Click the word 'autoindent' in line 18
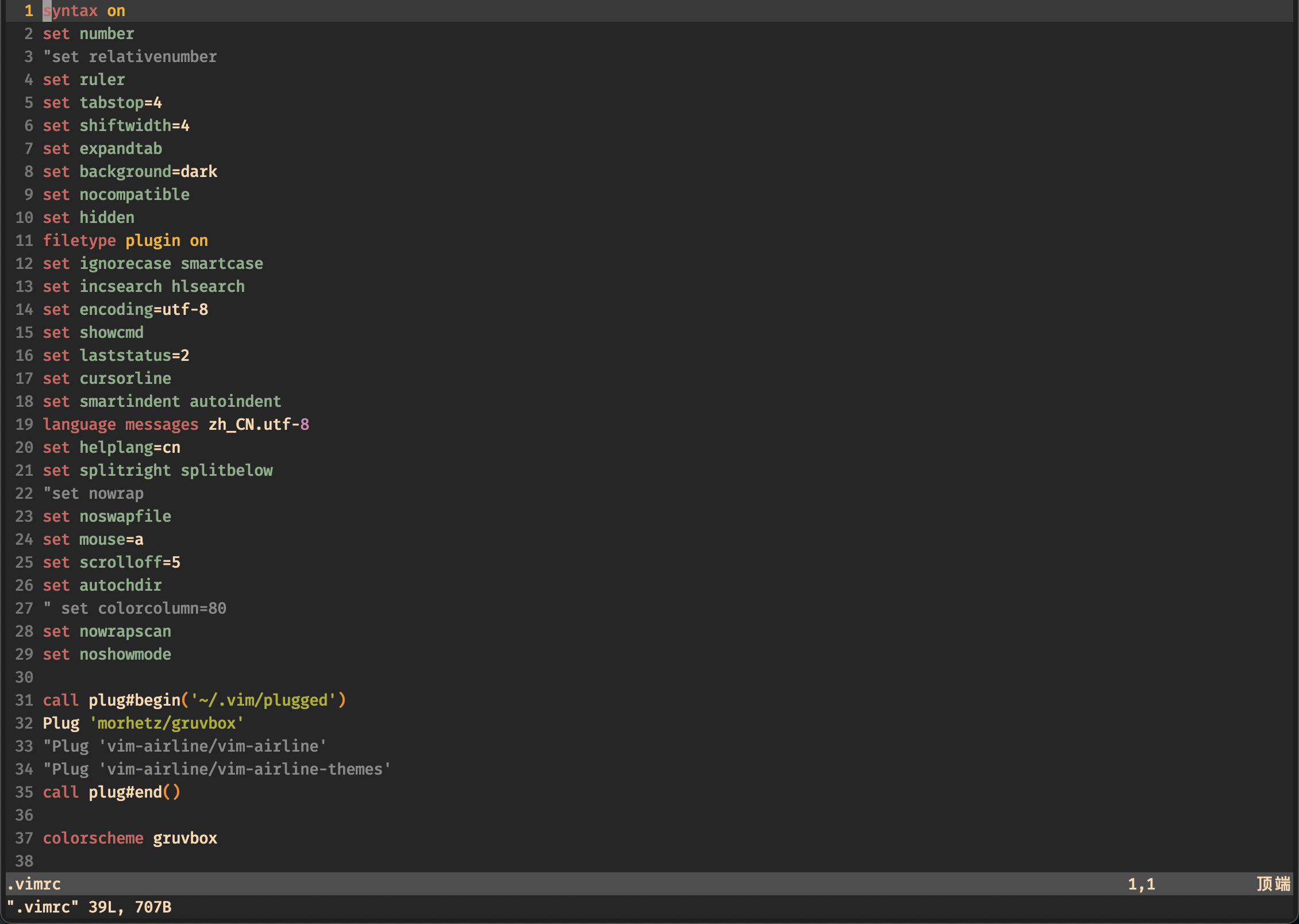This screenshot has width=1299, height=924. pyautogui.click(x=236, y=402)
